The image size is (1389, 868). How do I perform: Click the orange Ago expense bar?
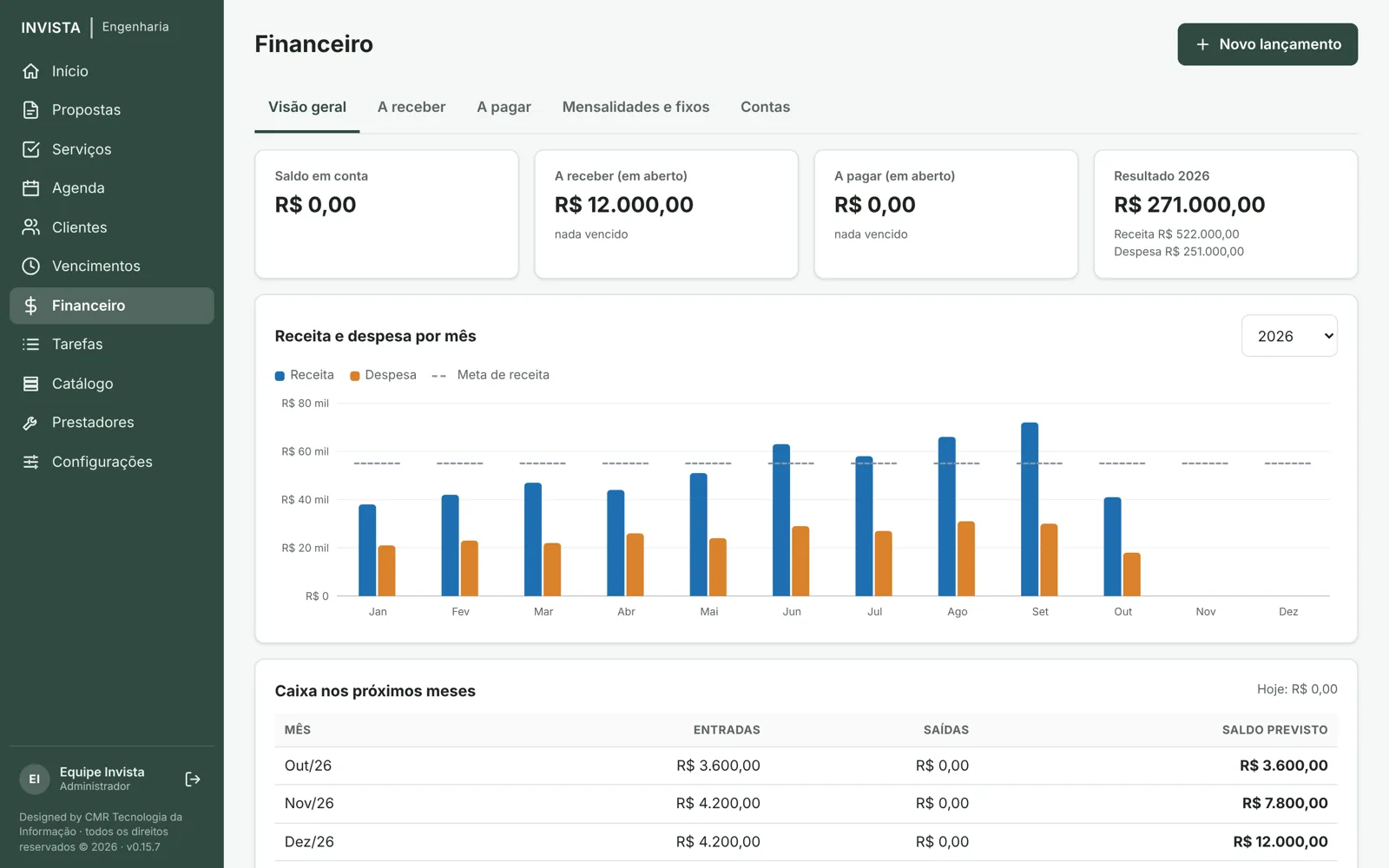click(x=966, y=559)
